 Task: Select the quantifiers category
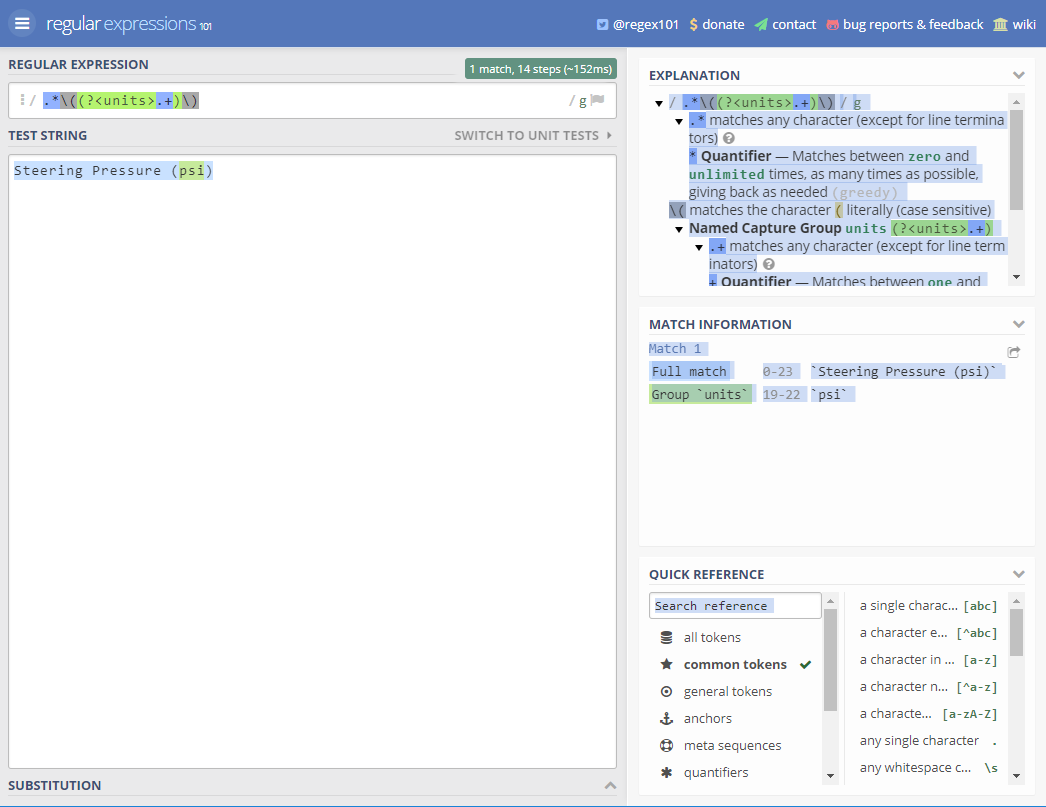tap(715, 773)
